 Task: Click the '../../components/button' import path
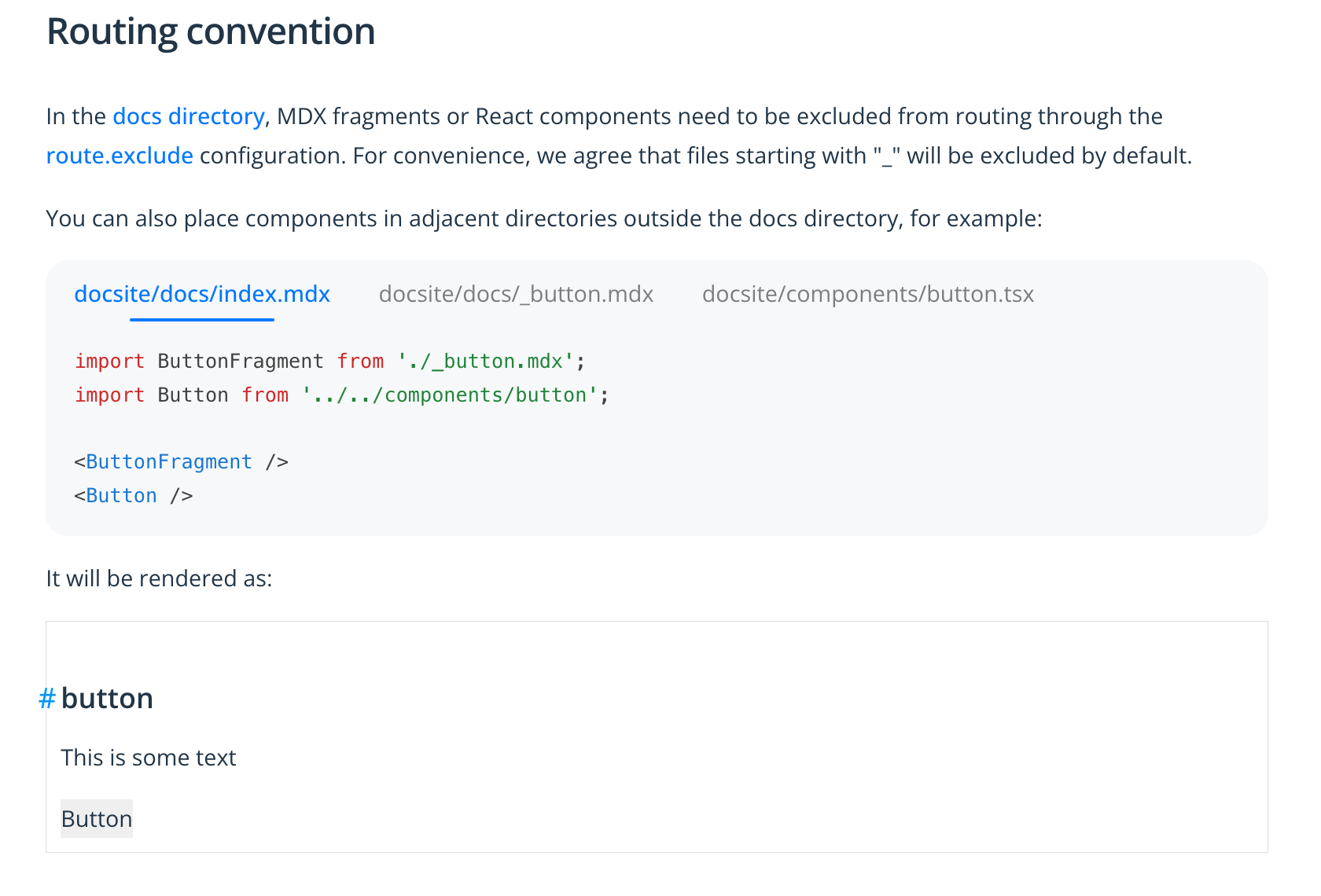(x=445, y=395)
